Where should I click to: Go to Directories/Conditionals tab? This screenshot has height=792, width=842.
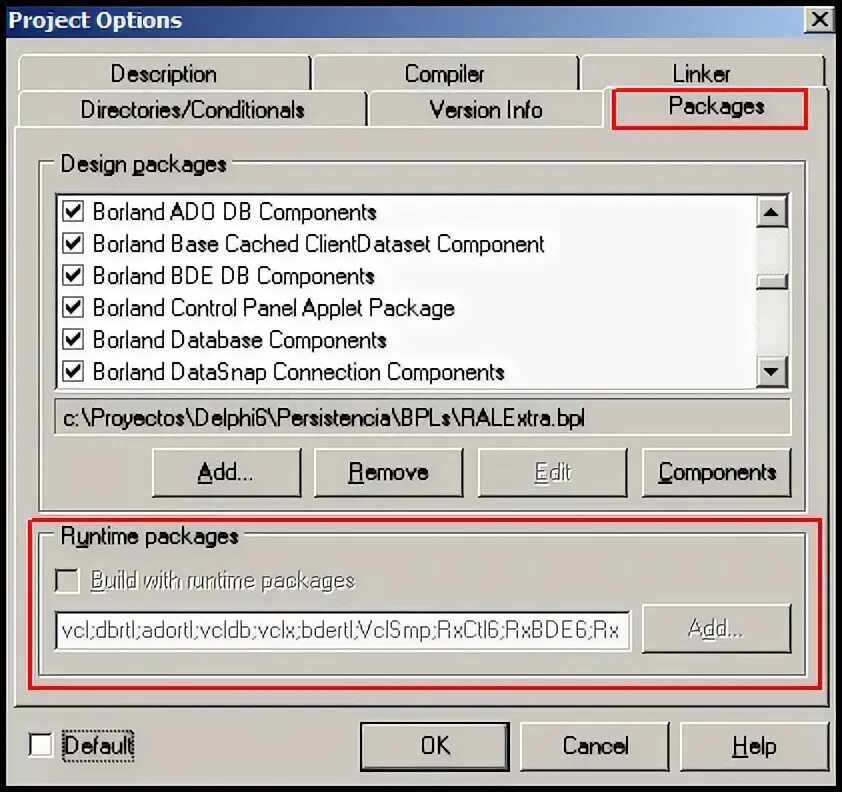(x=192, y=110)
